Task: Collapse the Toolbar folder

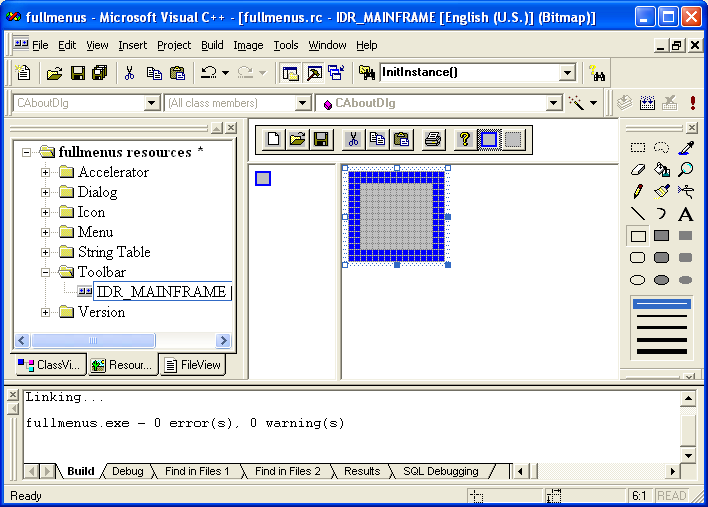Action: click(x=45, y=272)
